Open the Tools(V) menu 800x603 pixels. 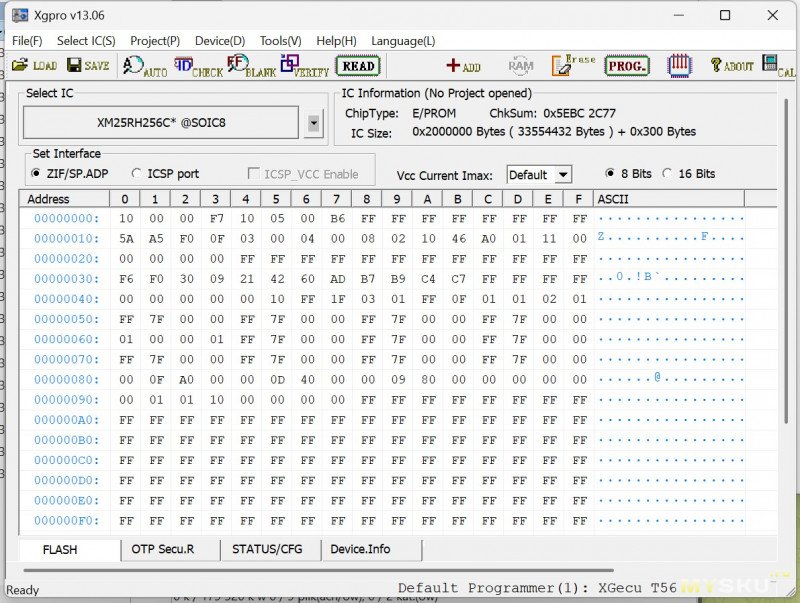pos(280,41)
